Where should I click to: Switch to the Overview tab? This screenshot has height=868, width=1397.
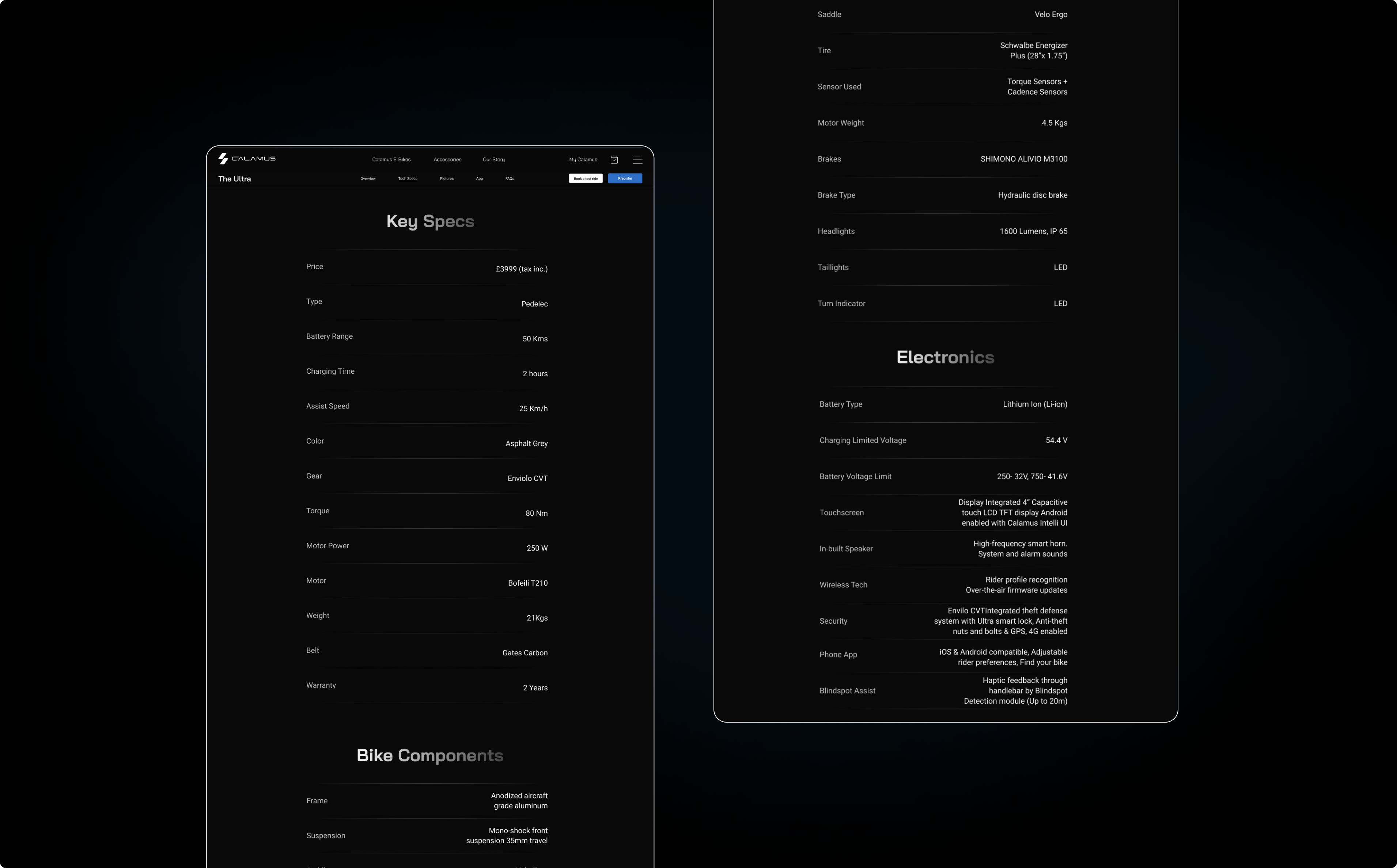pos(368,179)
